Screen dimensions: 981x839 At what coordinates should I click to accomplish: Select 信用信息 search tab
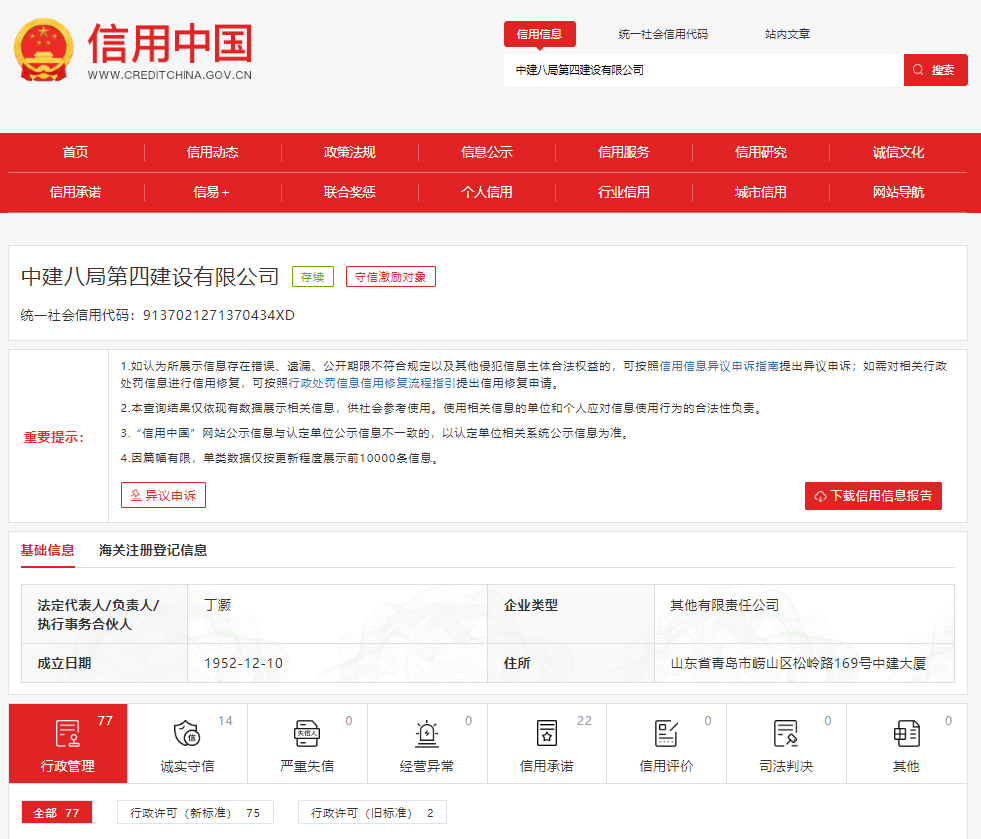click(539, 34)
